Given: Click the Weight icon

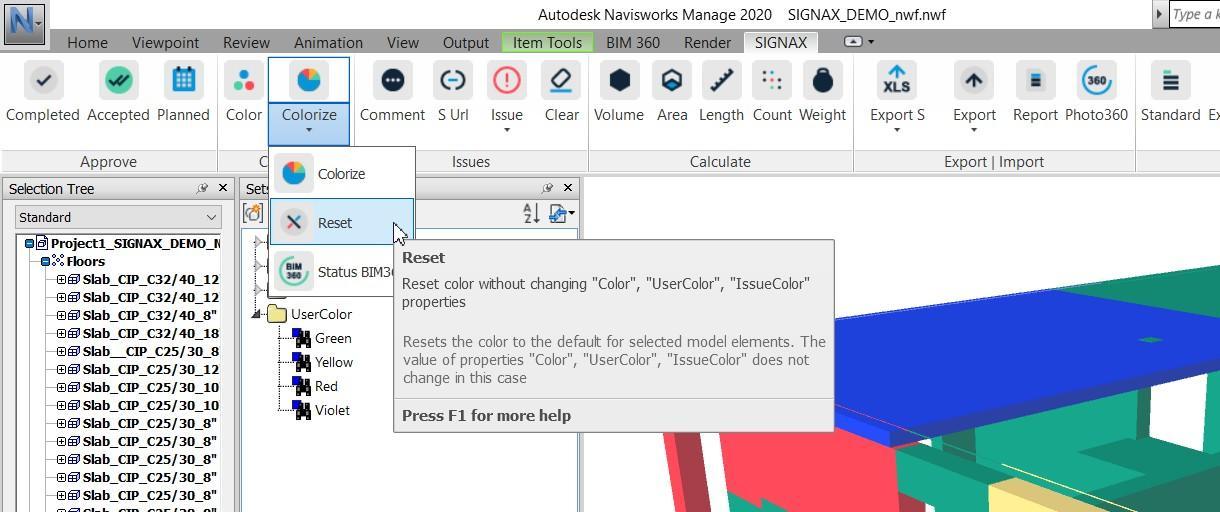Looking at the screenshot, I should (x=823, y=80).
